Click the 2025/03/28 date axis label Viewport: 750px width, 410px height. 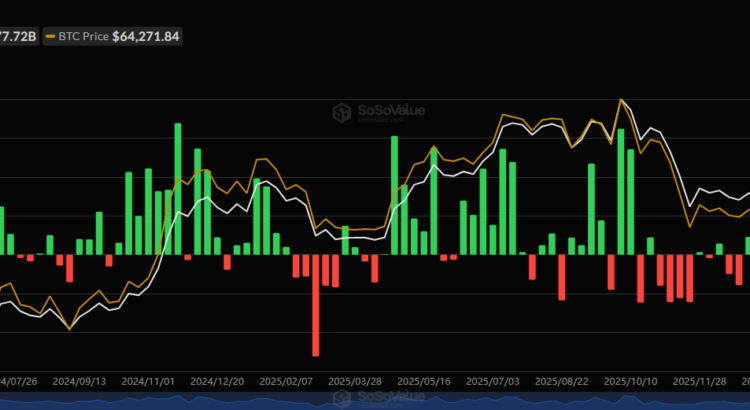[x=355, y=382]
